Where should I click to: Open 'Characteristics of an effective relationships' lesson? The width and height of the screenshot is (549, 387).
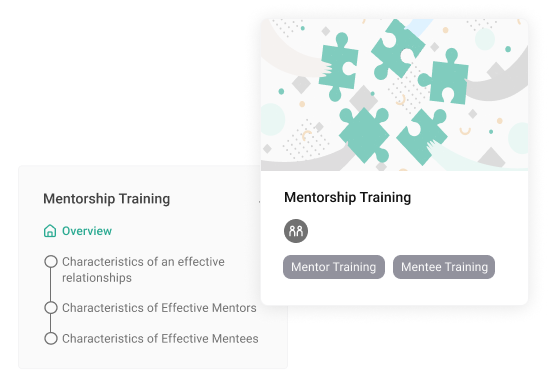[x=143, y=269]
